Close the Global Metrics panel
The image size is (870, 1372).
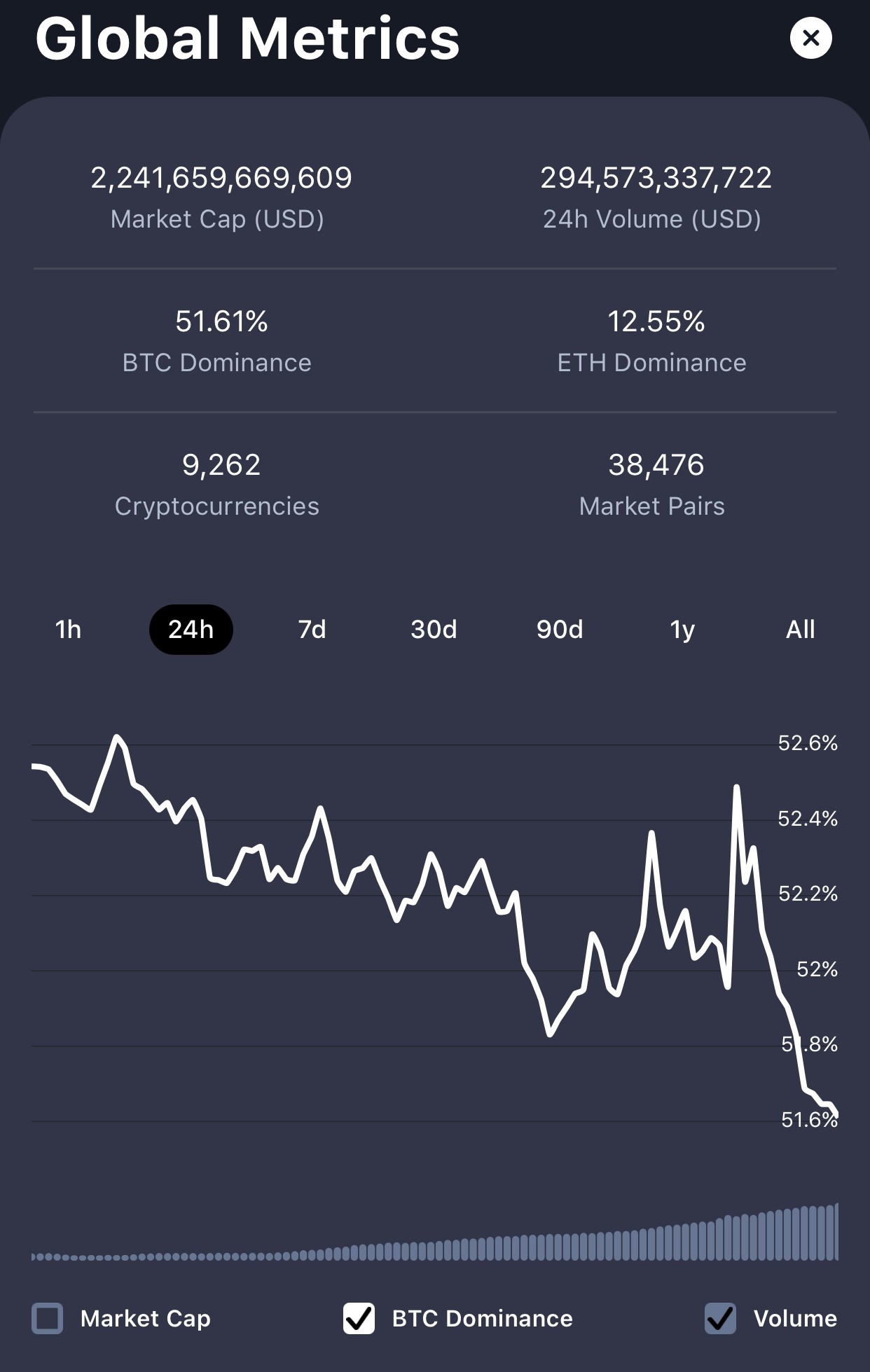(x=810, y=38)
